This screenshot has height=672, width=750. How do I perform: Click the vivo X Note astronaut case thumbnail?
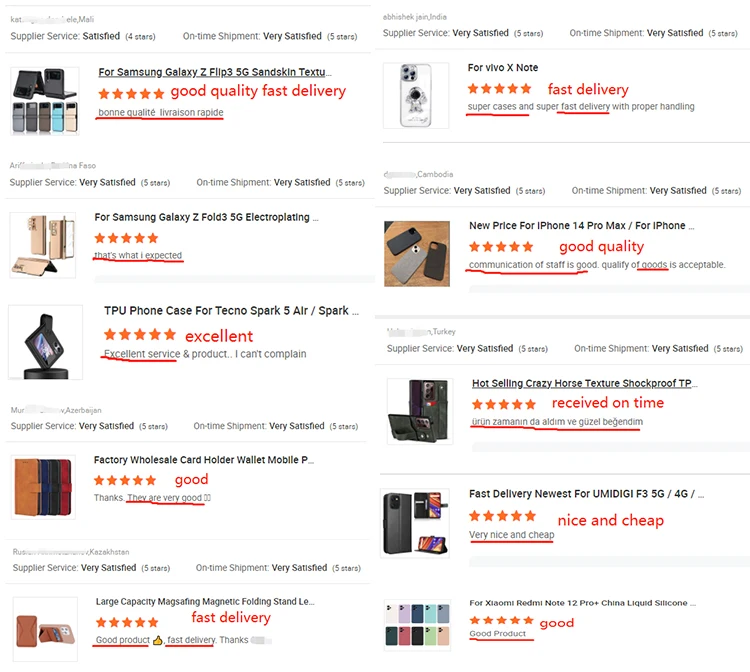(x=417, y=93)
